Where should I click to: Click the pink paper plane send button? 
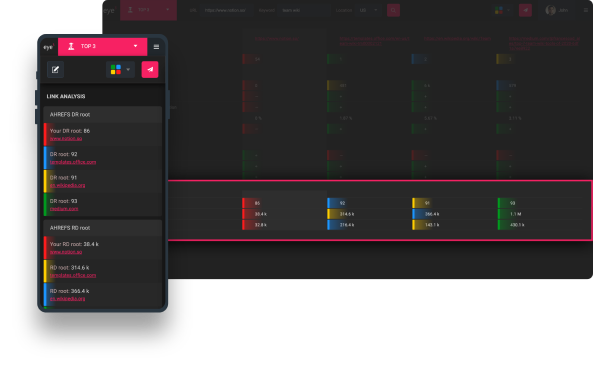pyautogui.click(x=150, y=70)
